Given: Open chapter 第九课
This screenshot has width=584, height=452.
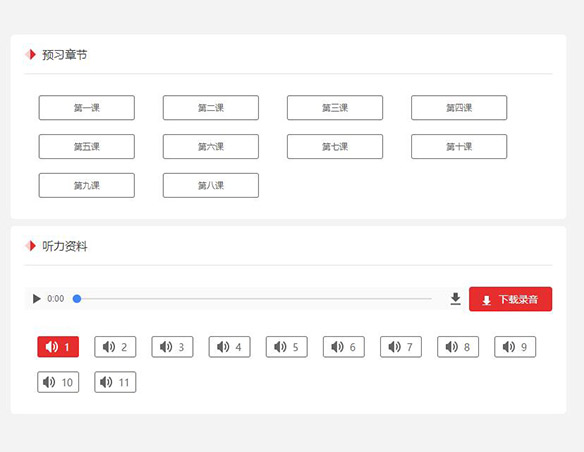Looking at the screenshot, I should pyautogui.click(x=87, y=185).
